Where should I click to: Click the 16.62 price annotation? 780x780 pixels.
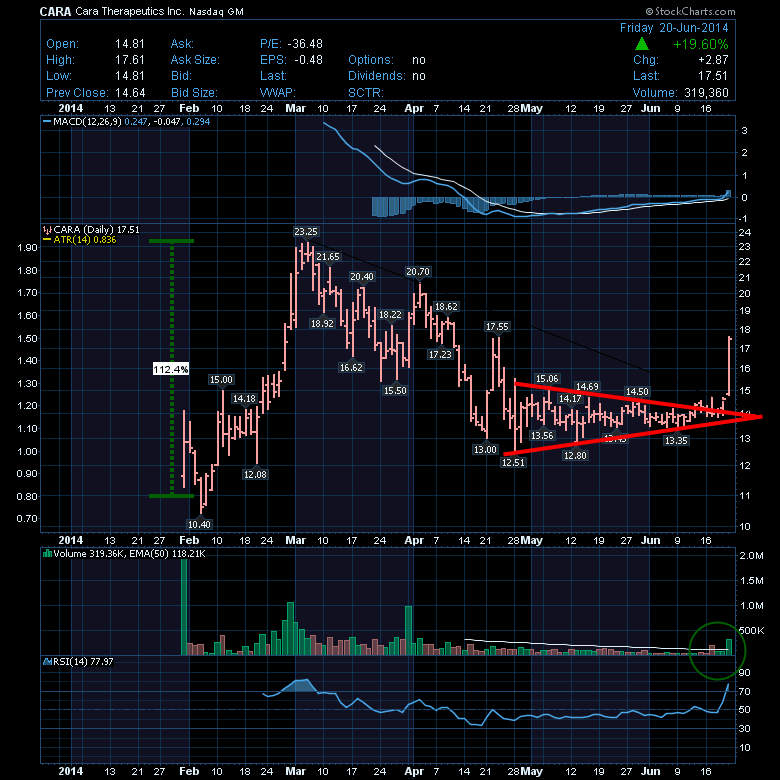click(x=351, y=367)
